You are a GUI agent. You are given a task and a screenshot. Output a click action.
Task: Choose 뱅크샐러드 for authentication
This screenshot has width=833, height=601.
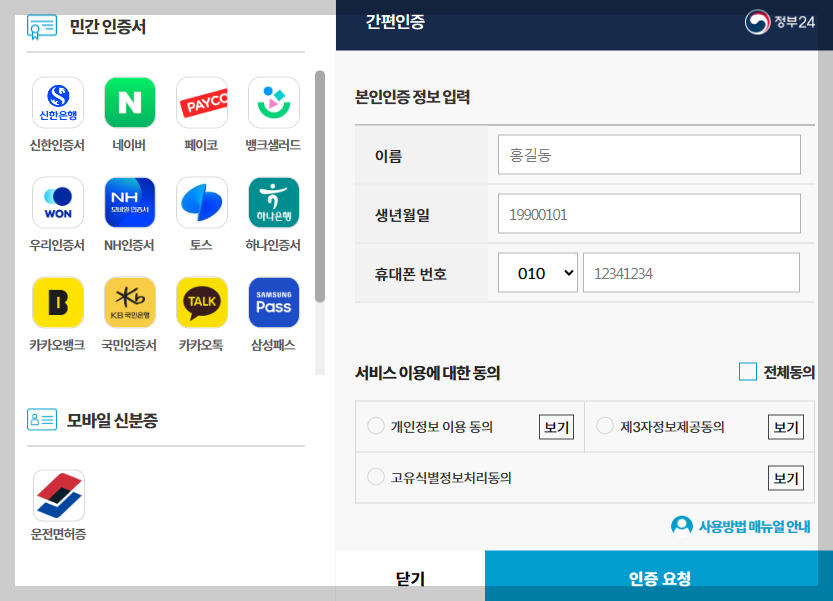272,103
